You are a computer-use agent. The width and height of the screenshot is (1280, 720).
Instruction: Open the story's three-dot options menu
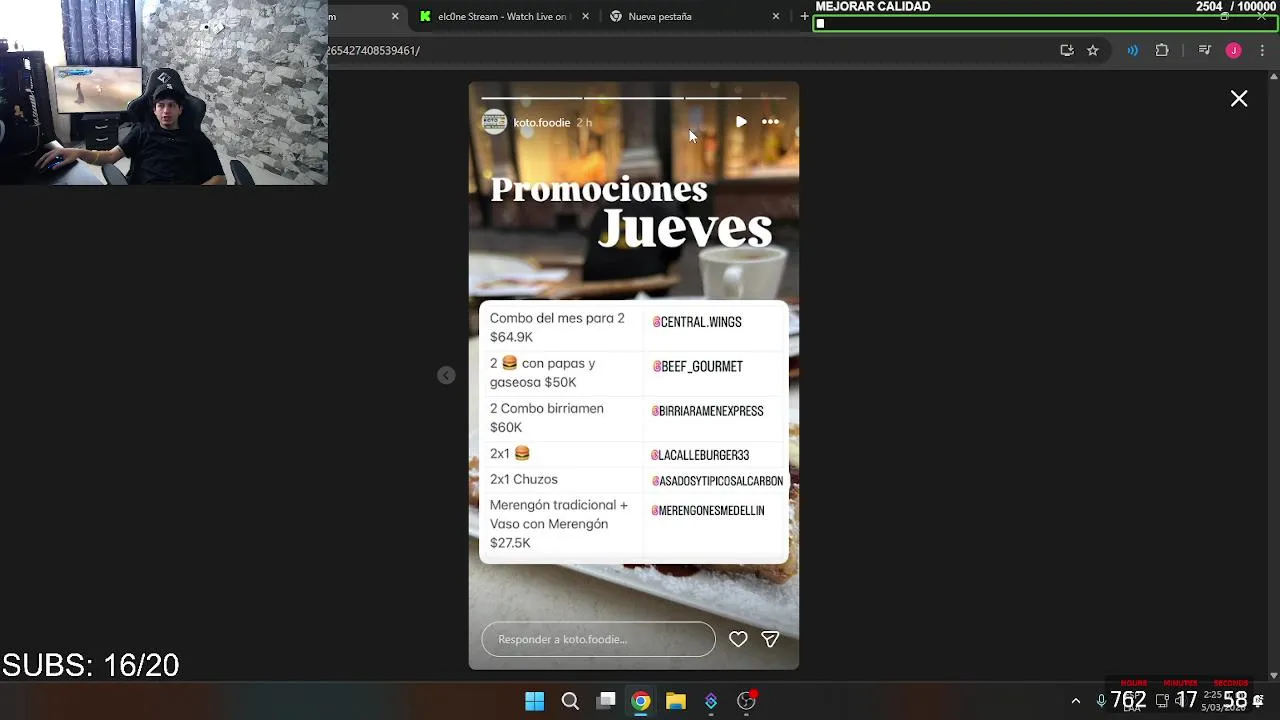[770, 122]
